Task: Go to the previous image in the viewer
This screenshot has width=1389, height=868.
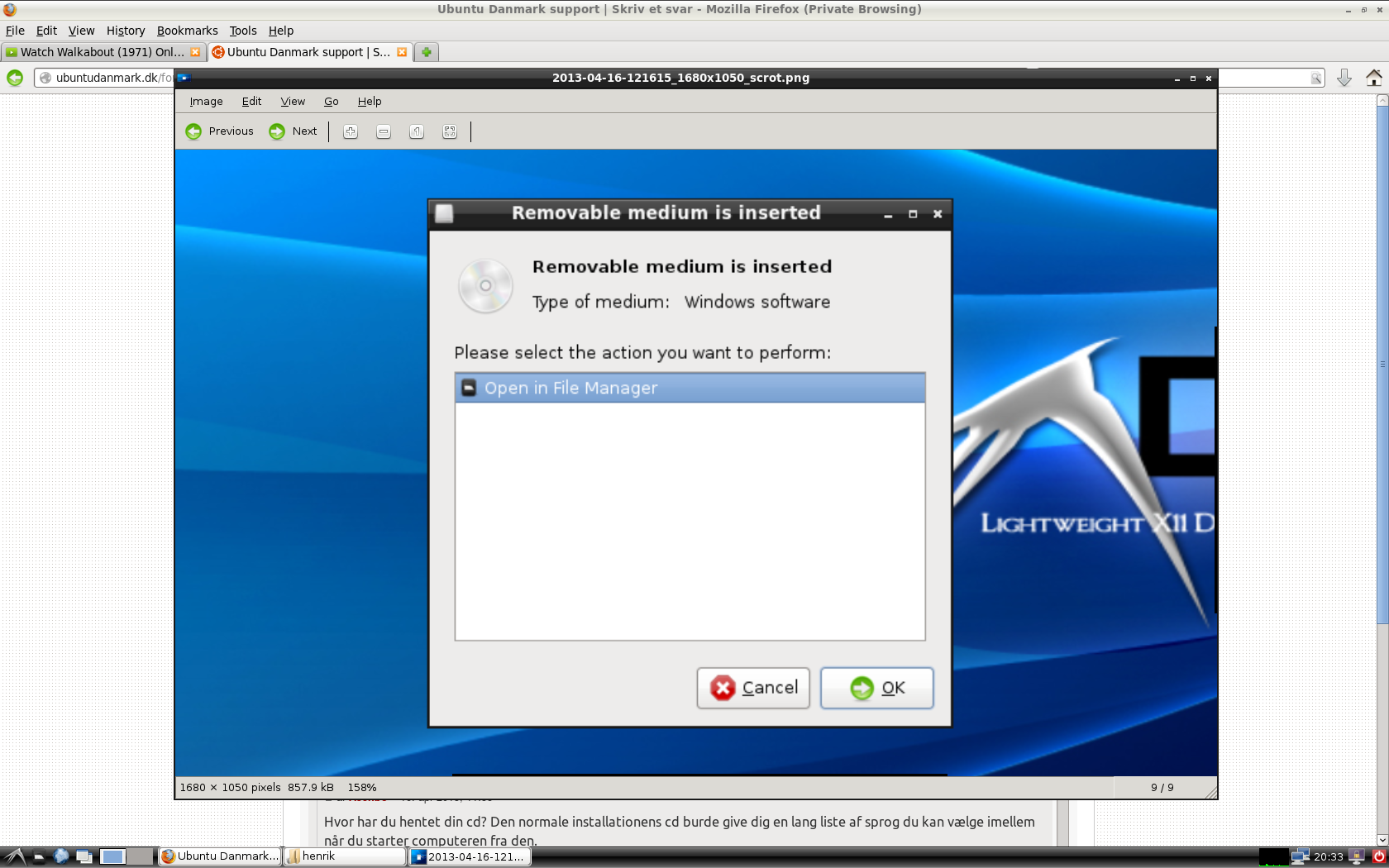Action: [220, 131]
